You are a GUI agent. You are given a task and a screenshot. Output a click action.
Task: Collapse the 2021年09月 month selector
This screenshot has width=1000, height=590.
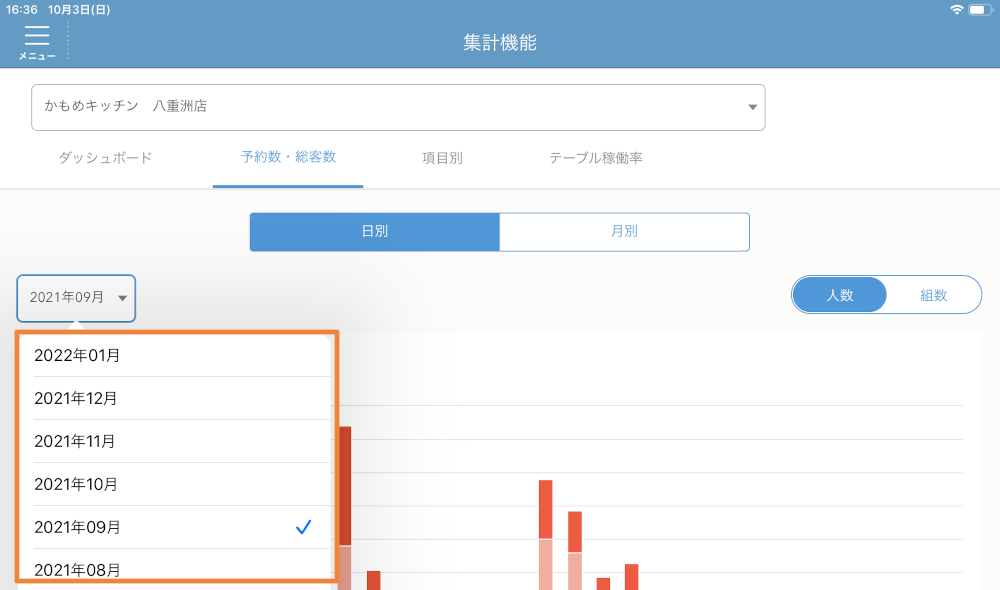click(76, 298)
